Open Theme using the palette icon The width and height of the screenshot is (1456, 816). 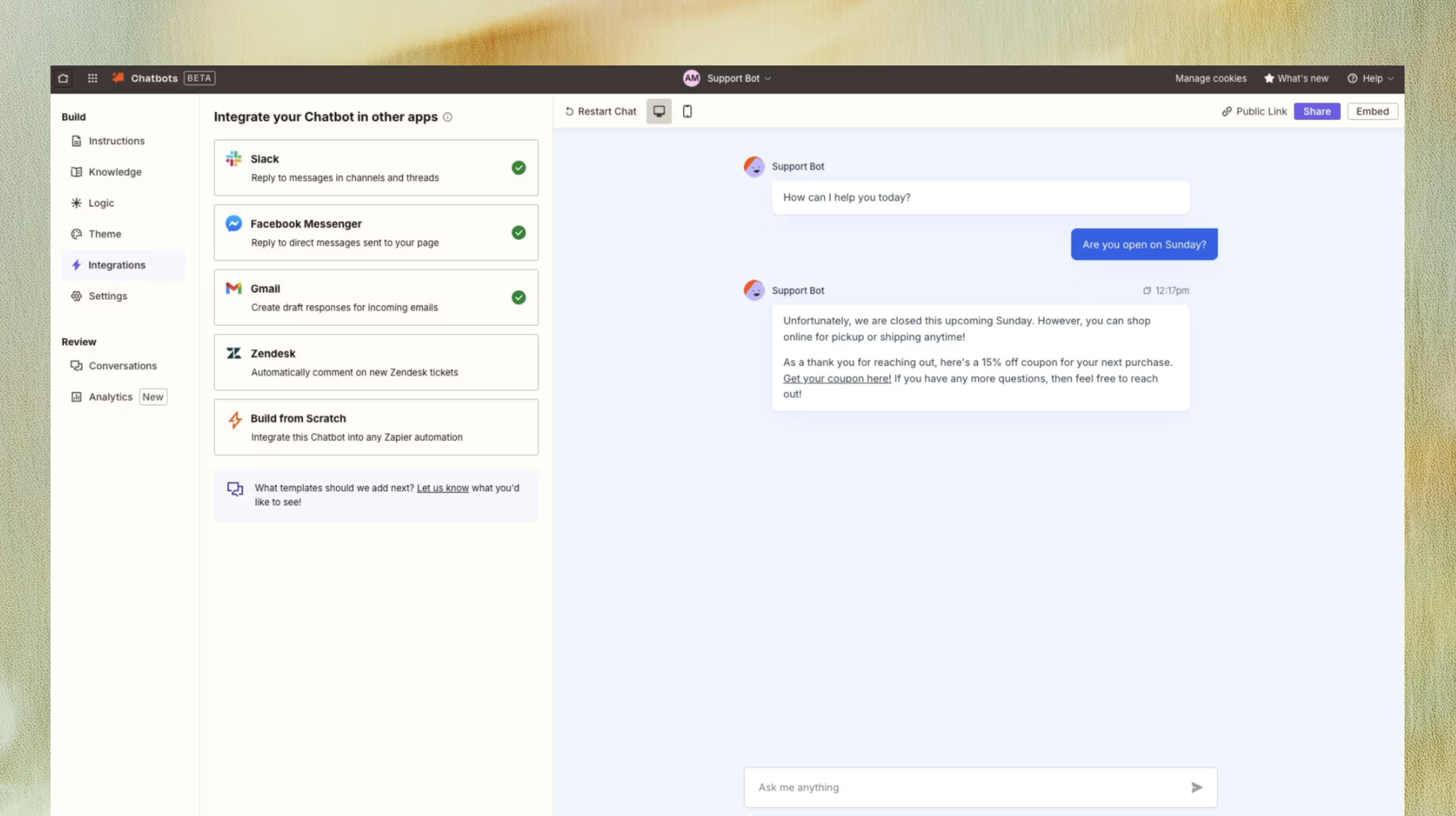(77, 234)
